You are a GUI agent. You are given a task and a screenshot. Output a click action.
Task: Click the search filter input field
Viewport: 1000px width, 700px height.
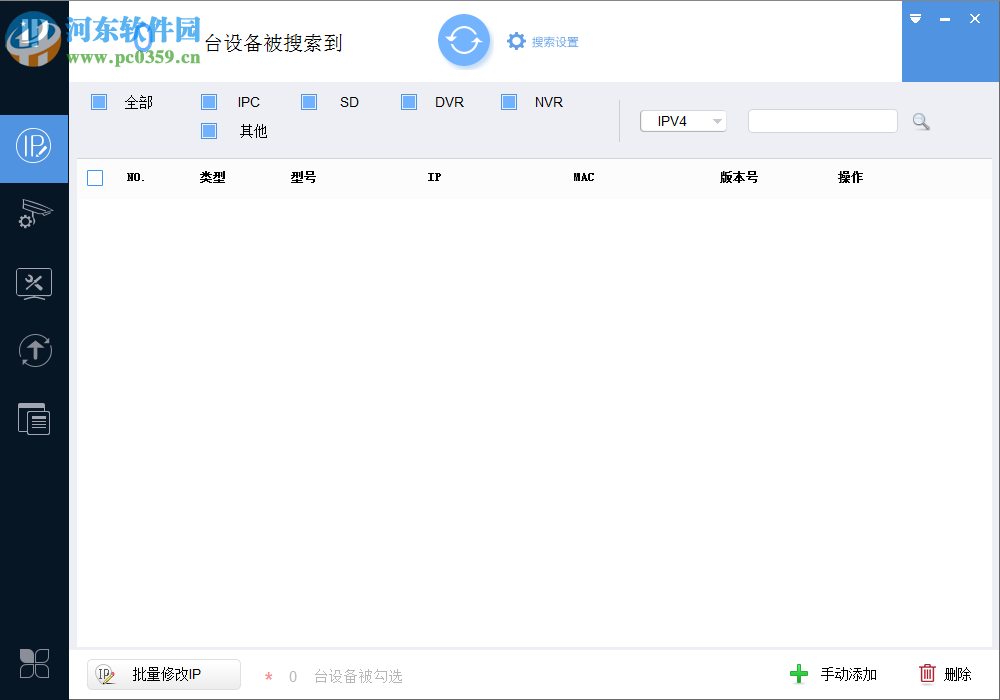pos(822,120)
